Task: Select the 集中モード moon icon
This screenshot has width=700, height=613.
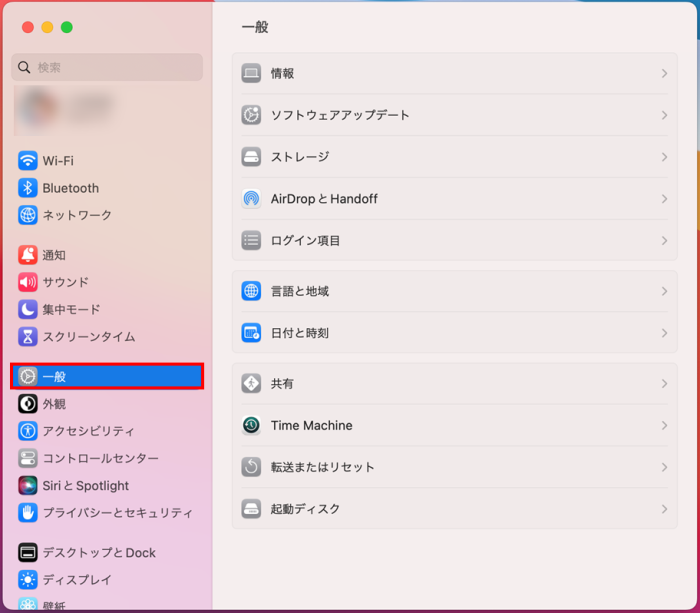Action: click(x=27, y=310)
